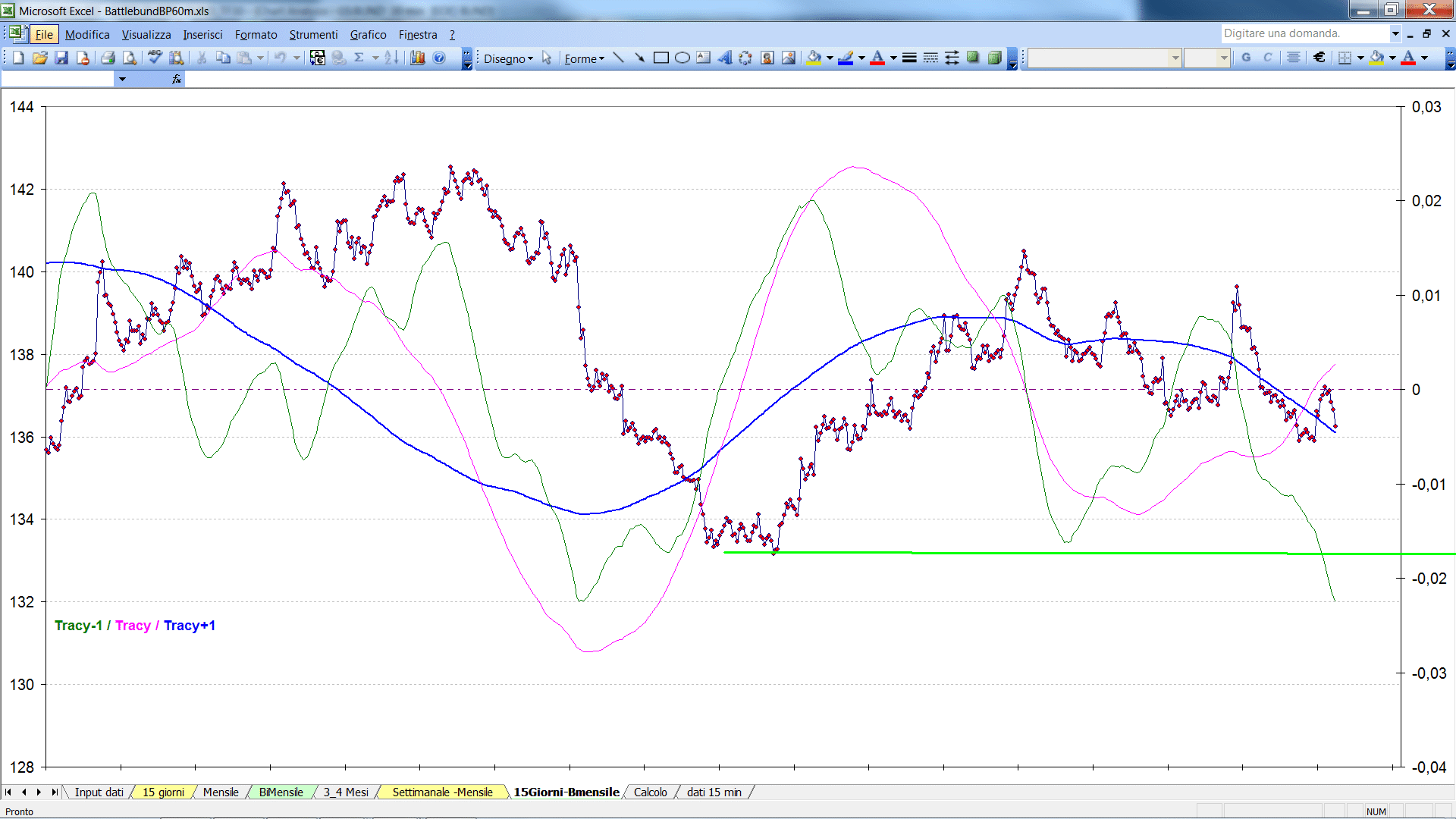Click the 3-D Style icon
This screenshot has width=1456, height=819.
995,58
